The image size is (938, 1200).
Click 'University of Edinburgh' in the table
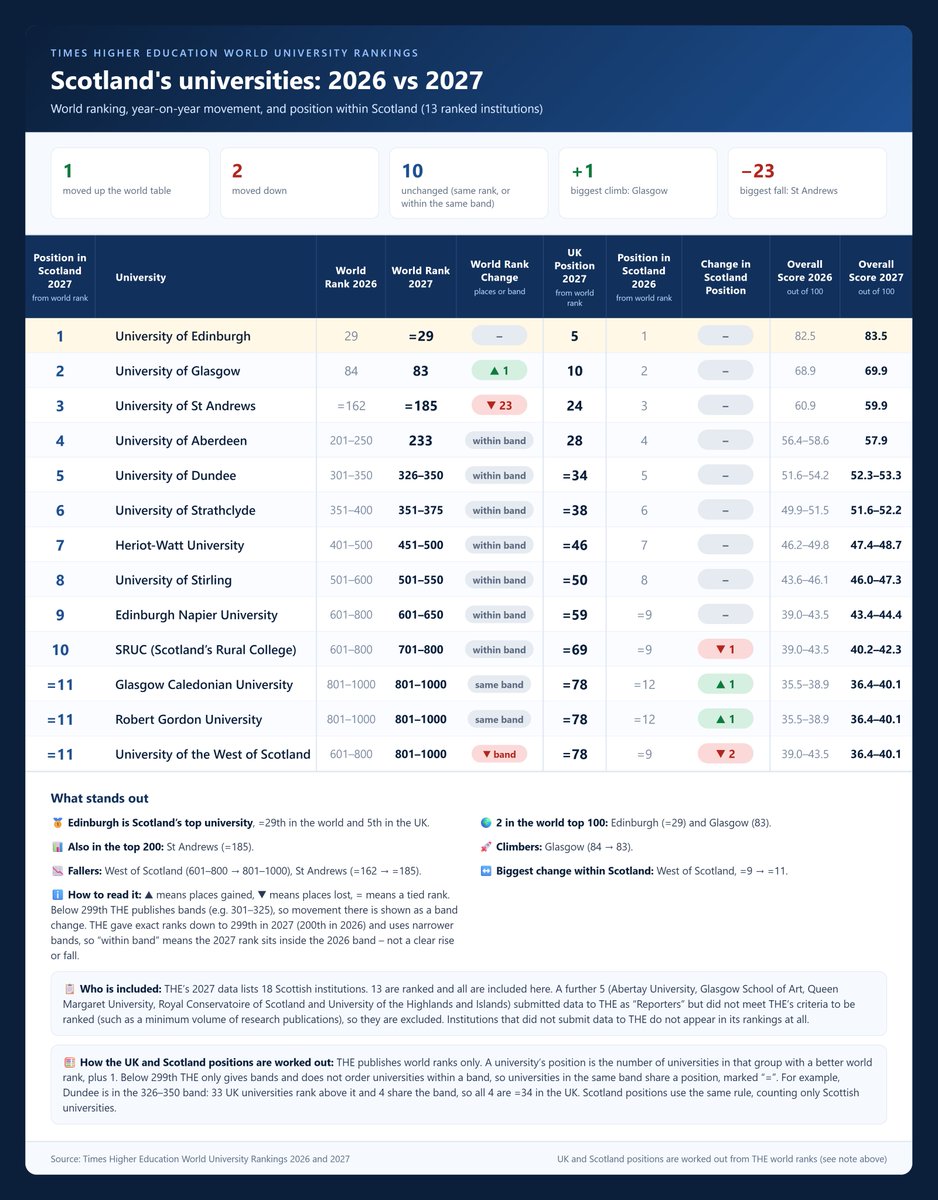pos(183,336)
